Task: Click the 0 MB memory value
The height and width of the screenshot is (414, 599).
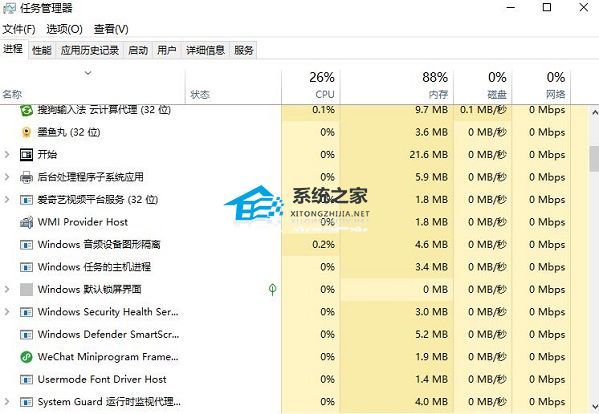Action: click(x=435, y=289)
